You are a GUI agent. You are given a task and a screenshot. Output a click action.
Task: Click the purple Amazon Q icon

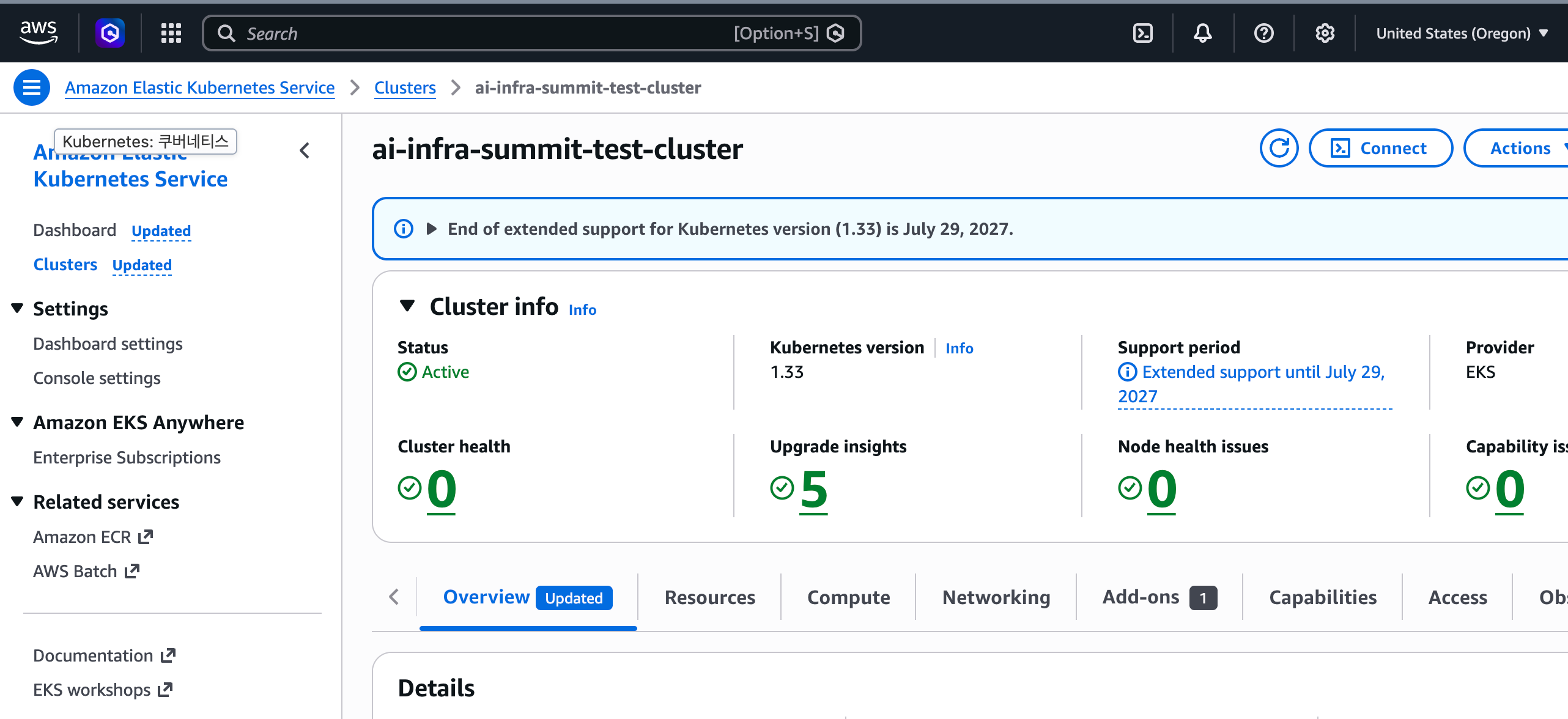[110, 33]
